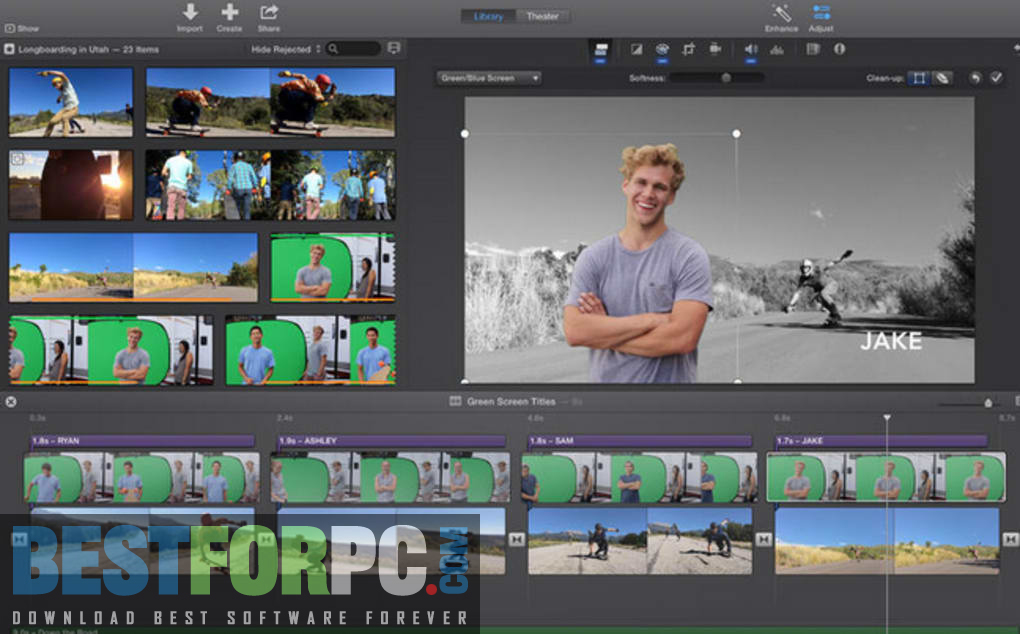1020x634 pixels.
Task: Select the green screen clip under RYAN title
Action: [x=142, y=478]
